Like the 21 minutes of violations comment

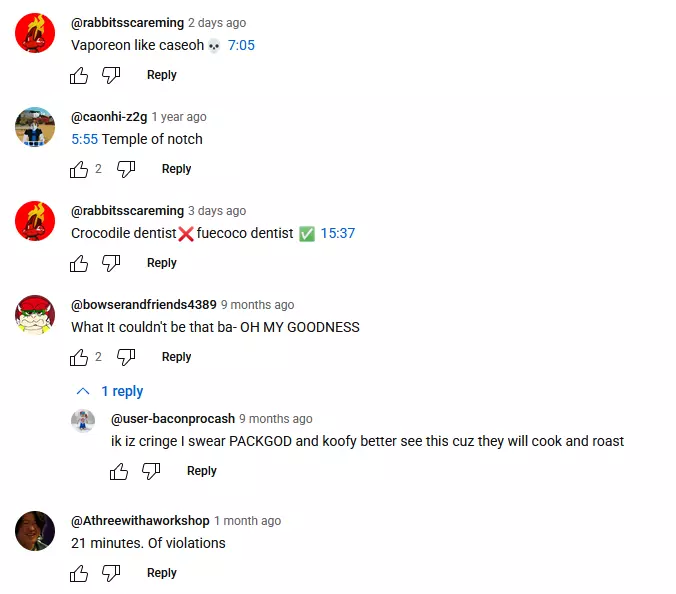pyautogui.click(x=79, y=573)
